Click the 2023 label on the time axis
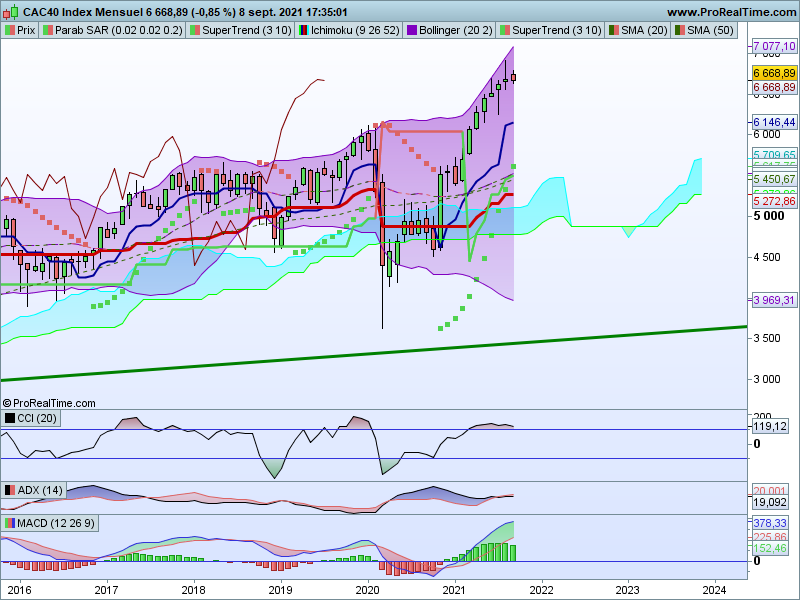Screen dimensions: 800x600 (x=628, y=590)
